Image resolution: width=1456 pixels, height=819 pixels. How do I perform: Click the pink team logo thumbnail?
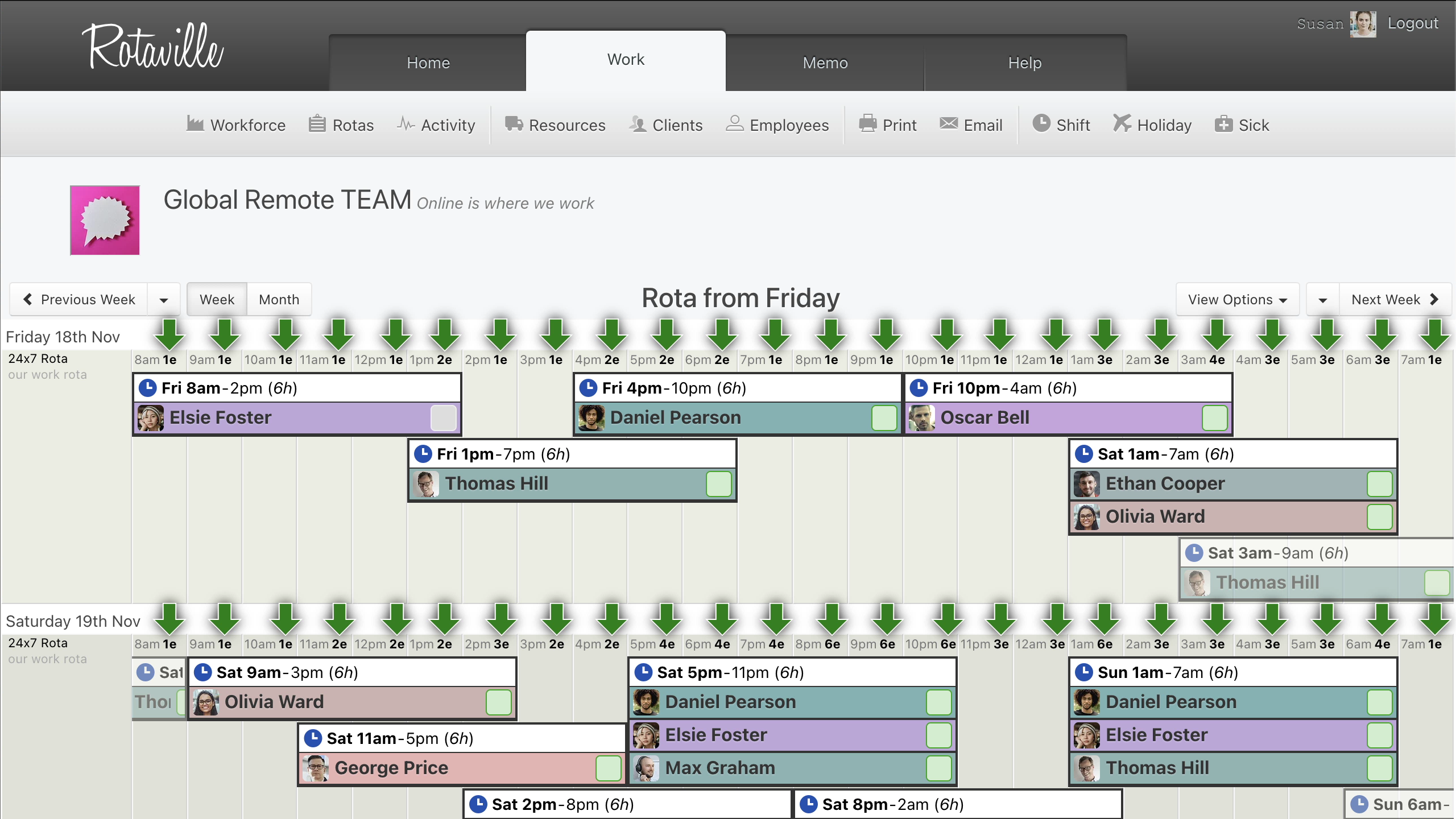[105, 220]
